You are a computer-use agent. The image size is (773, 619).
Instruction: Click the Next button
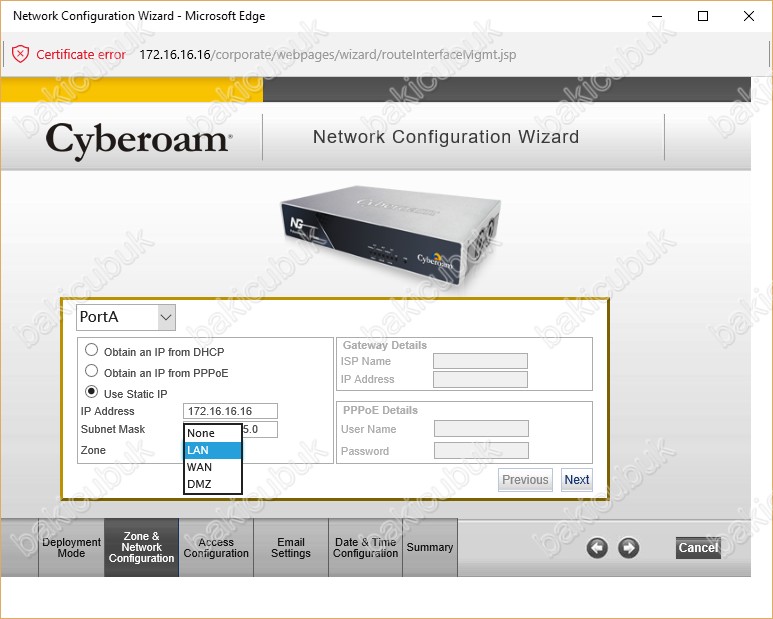[x=577, y=480]
